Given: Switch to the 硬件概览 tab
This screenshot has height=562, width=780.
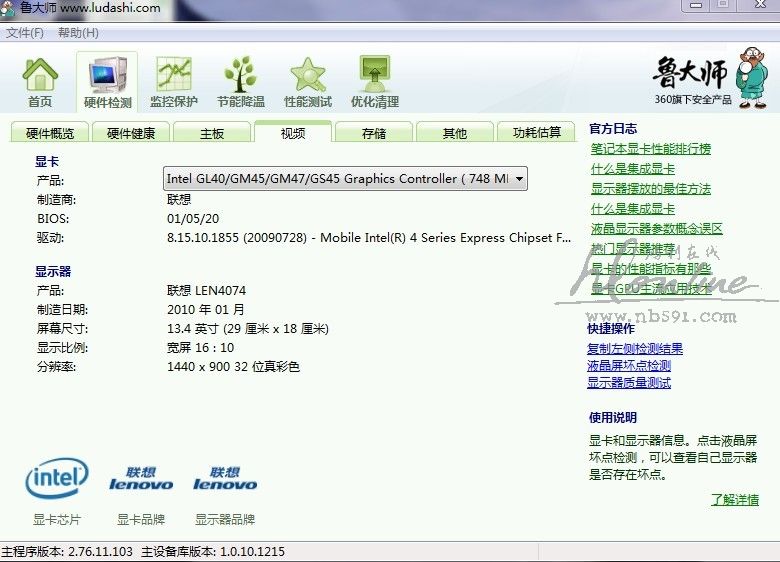Looking at the screenshot, I should 50,133.
